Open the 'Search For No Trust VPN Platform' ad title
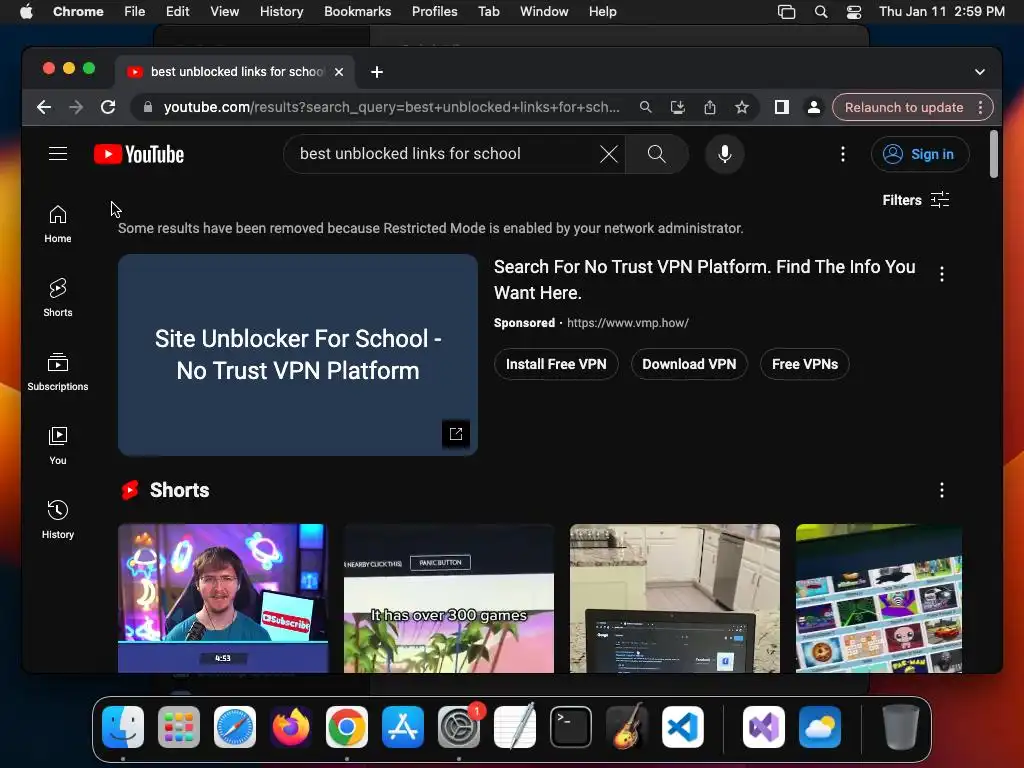 (704, 280)
